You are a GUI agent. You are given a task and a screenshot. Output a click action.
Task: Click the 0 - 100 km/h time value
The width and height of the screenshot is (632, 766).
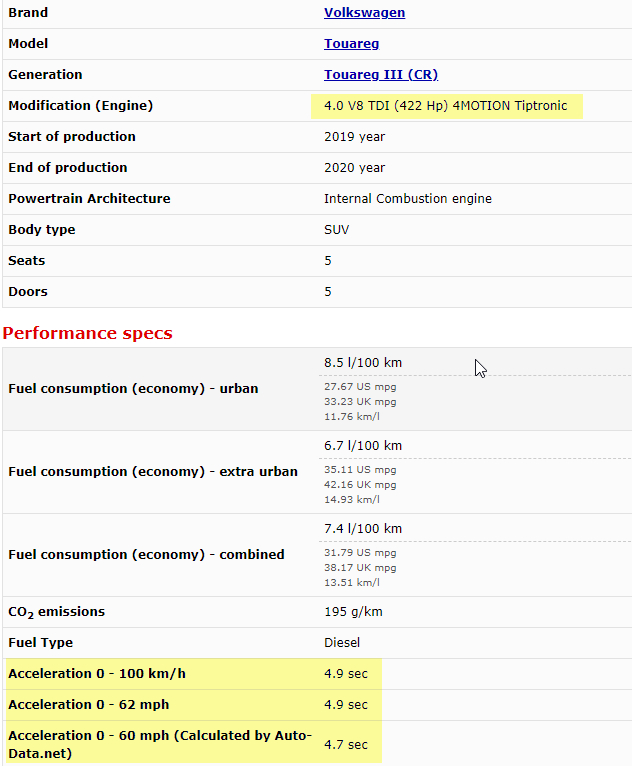[346, 674]
